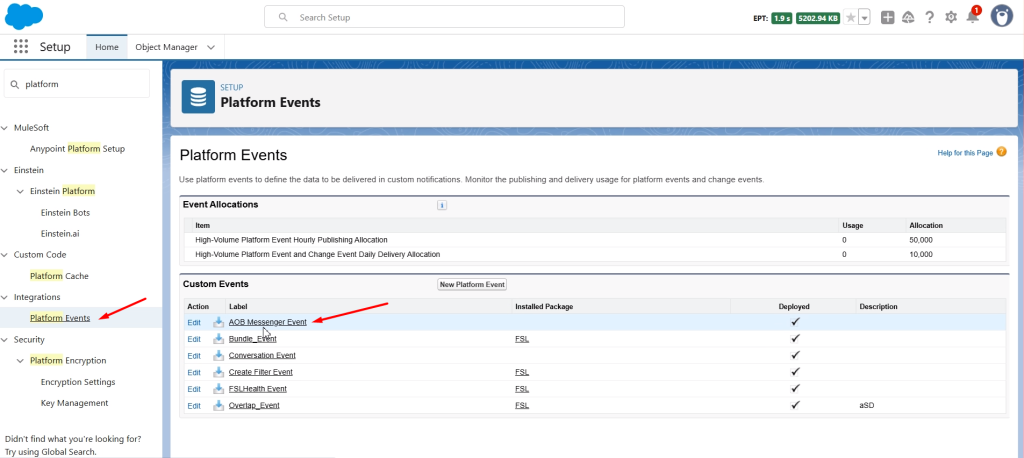Open the favorites list dropdown arrow
This screenshot has width=1024, height=458.
[864, 18]
